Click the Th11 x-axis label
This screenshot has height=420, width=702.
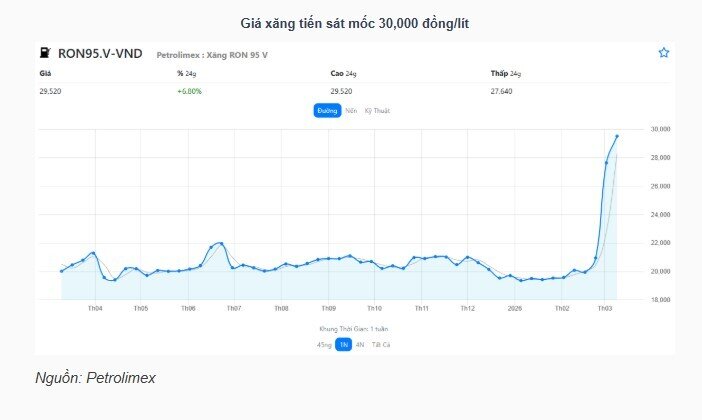pyautogui.click(x=421, y=308)
